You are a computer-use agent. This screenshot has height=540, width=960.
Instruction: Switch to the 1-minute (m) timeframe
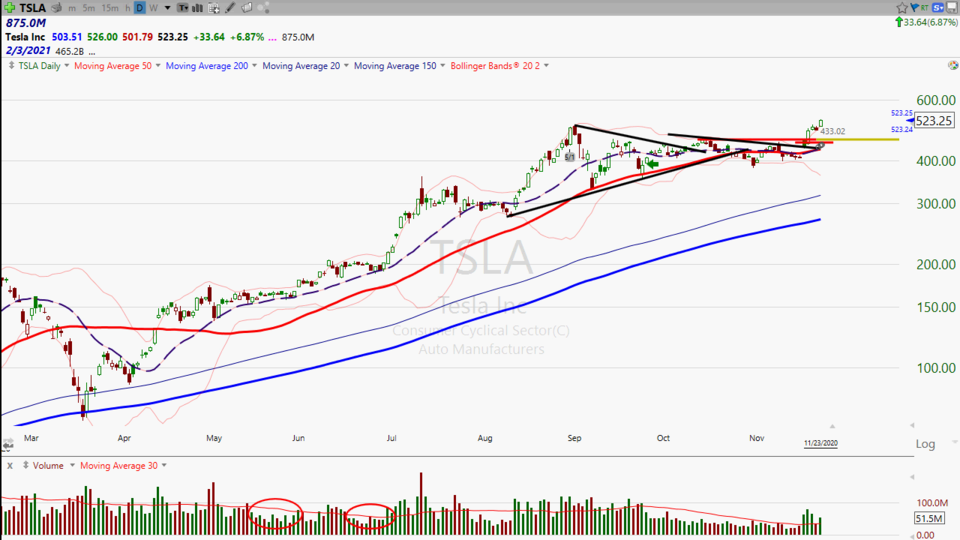coord(72,8)
